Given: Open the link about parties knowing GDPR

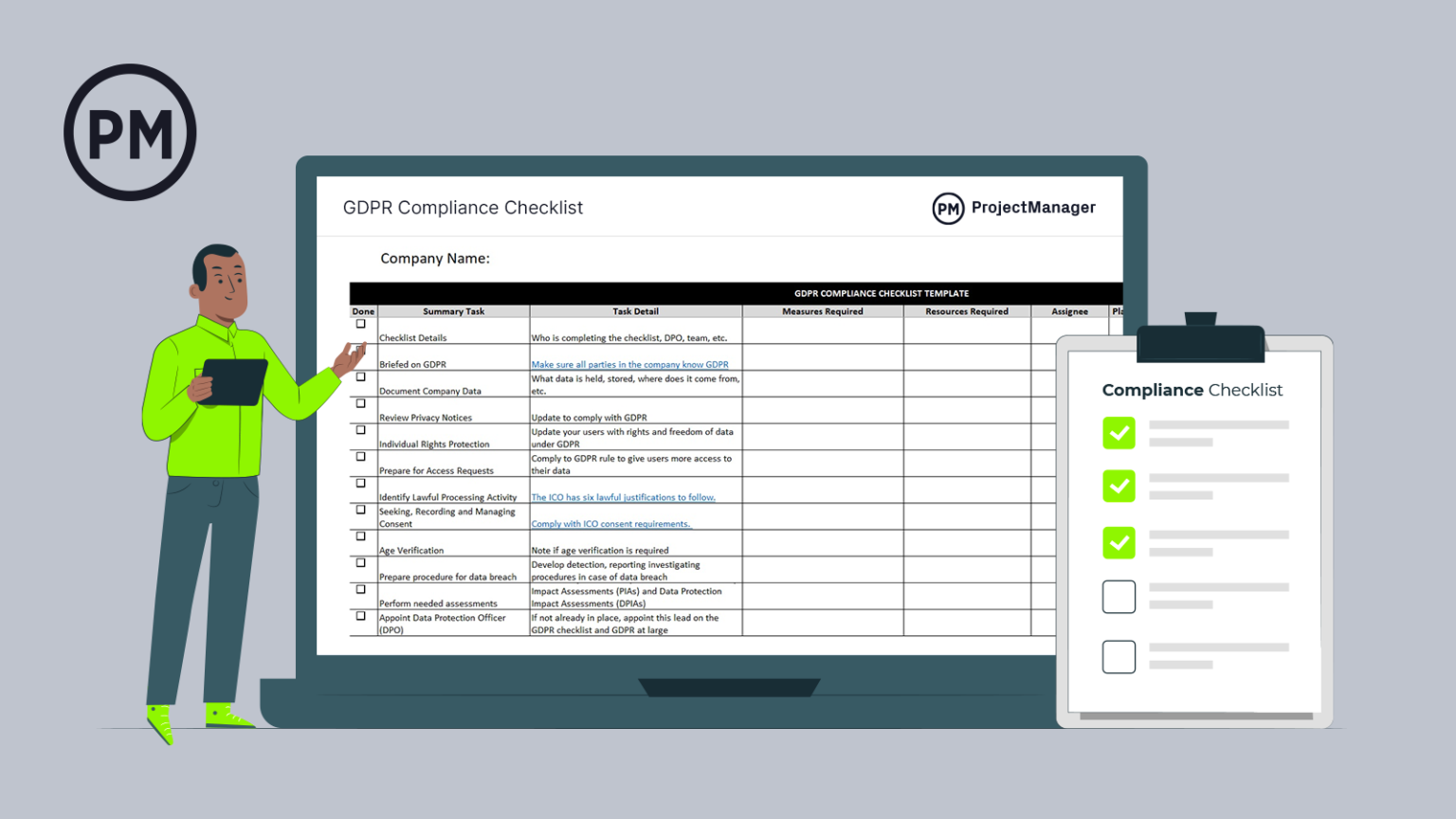Looking at the screenshot, I should [x=629, y=364].
